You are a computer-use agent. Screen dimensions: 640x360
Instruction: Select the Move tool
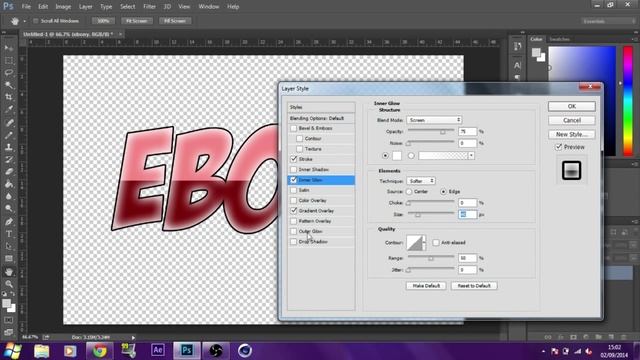[9, 48]
